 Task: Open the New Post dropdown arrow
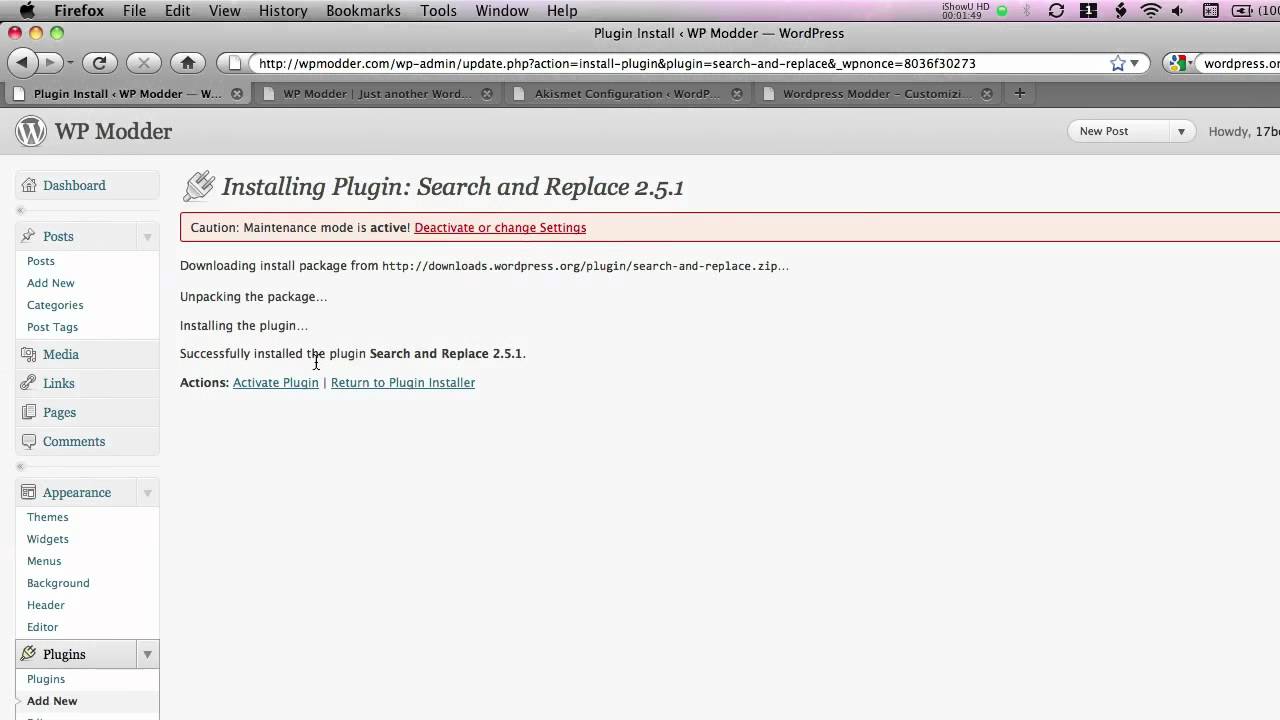click(x=1181, y=131)
